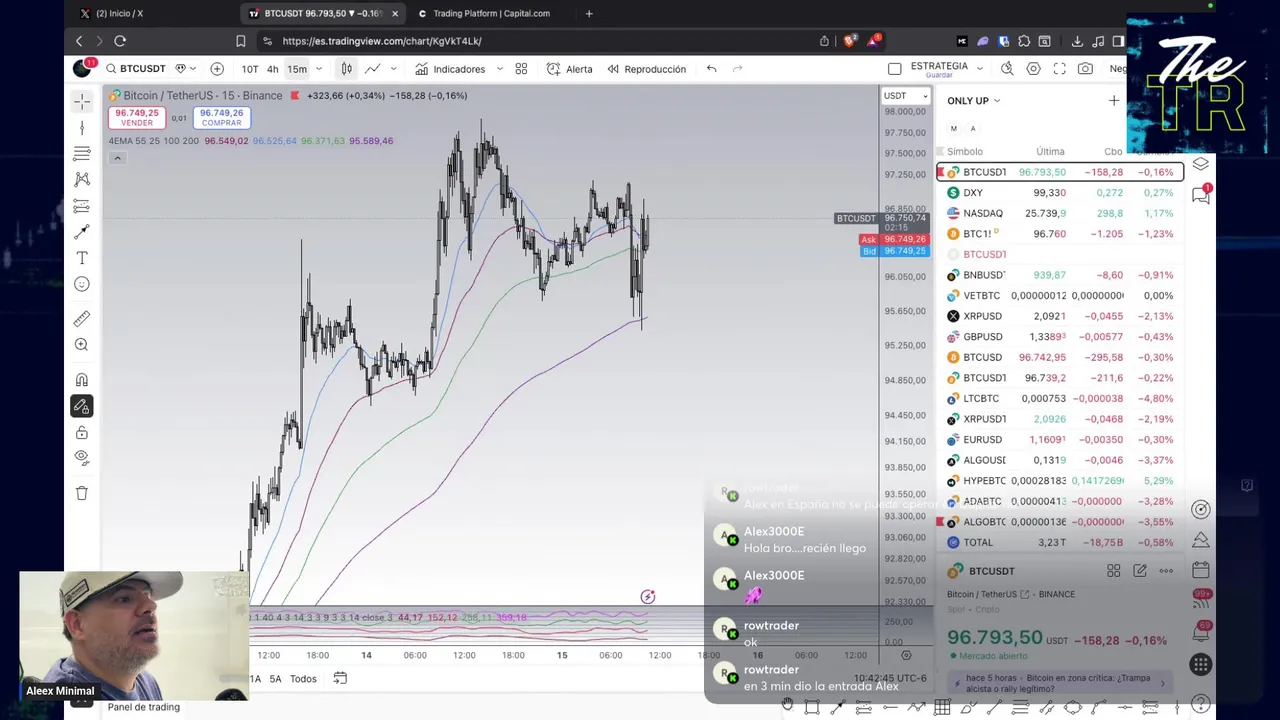
Task: Enter fullscreen mode icon
Action: [x=1059, y=69]
